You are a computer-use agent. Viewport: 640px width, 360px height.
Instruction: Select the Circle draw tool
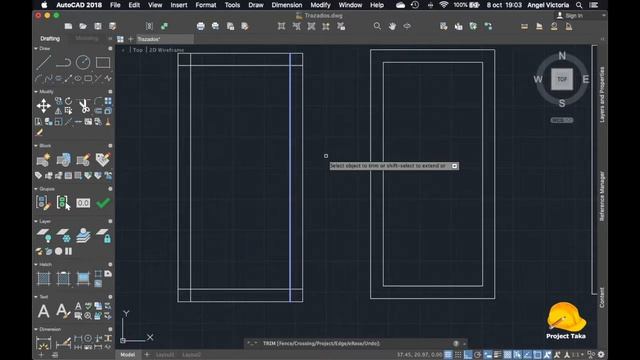[83, 62]
